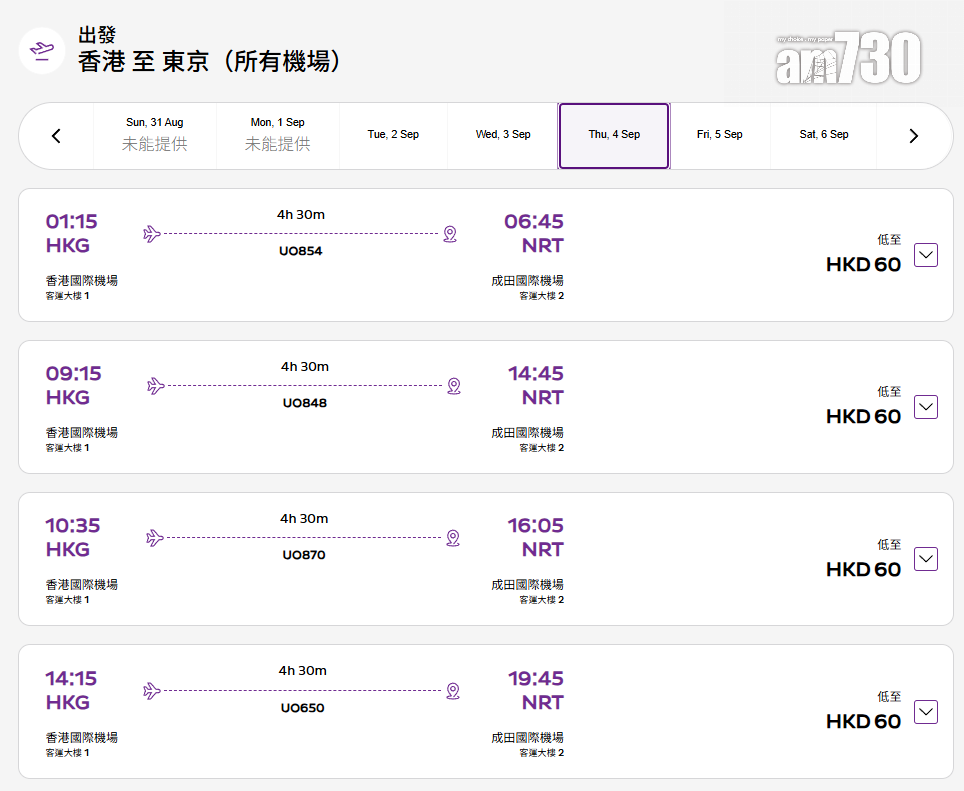Switch to Wed, 3 Sep date tab

click(x=503, y=135)
